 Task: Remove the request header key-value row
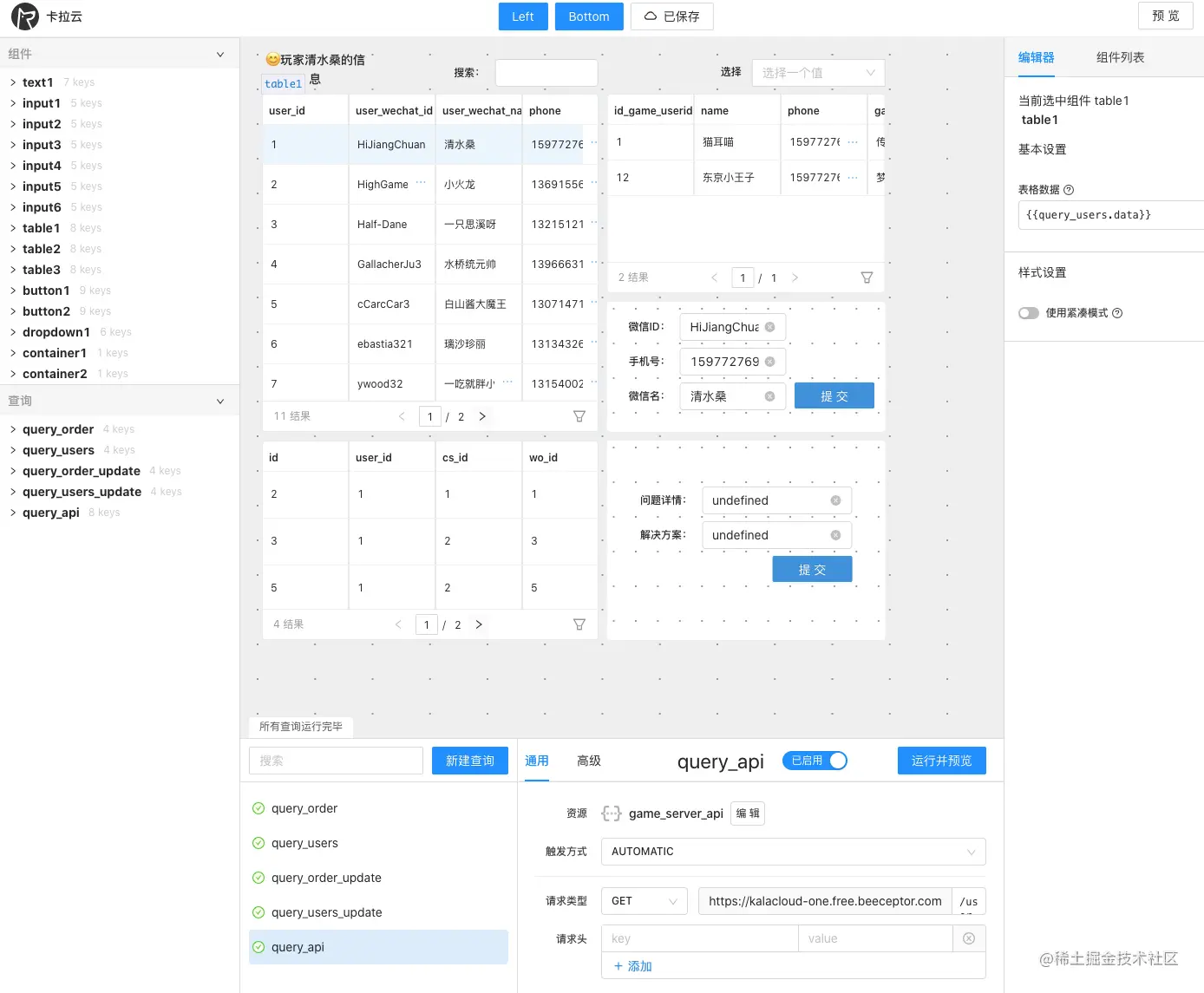(x=969, y=938)
